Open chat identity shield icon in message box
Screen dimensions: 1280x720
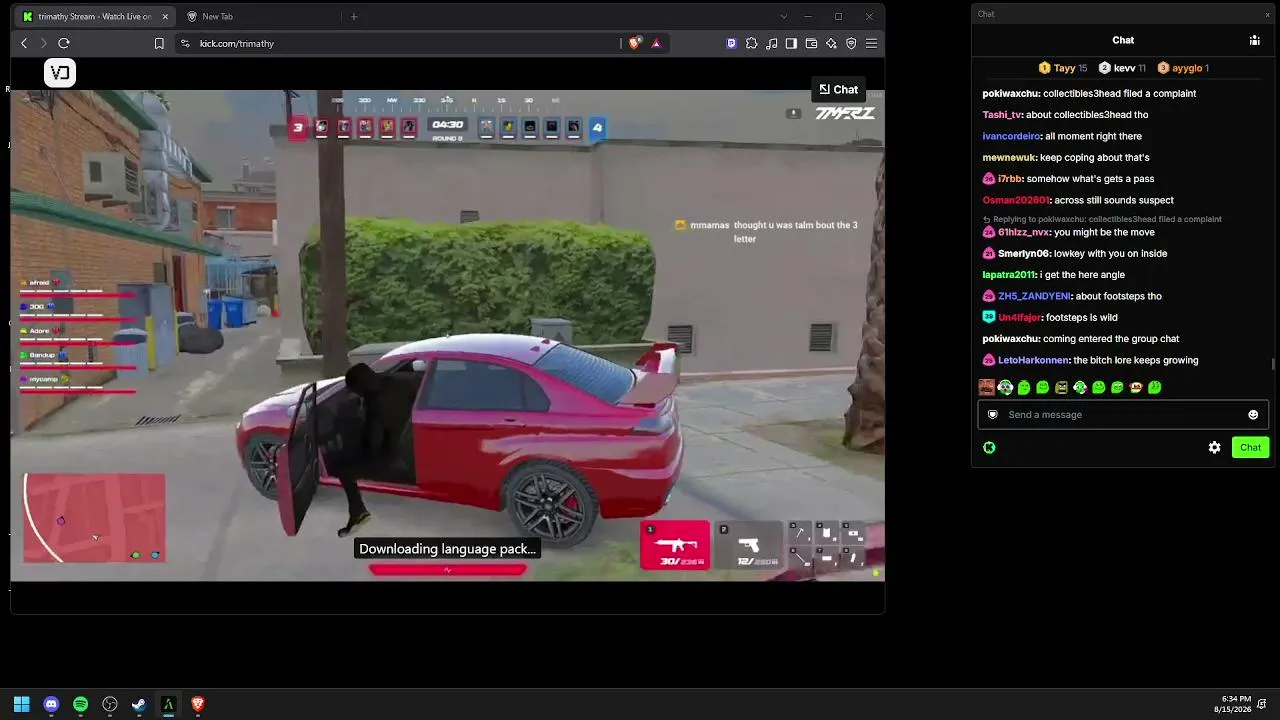point(992,415)
